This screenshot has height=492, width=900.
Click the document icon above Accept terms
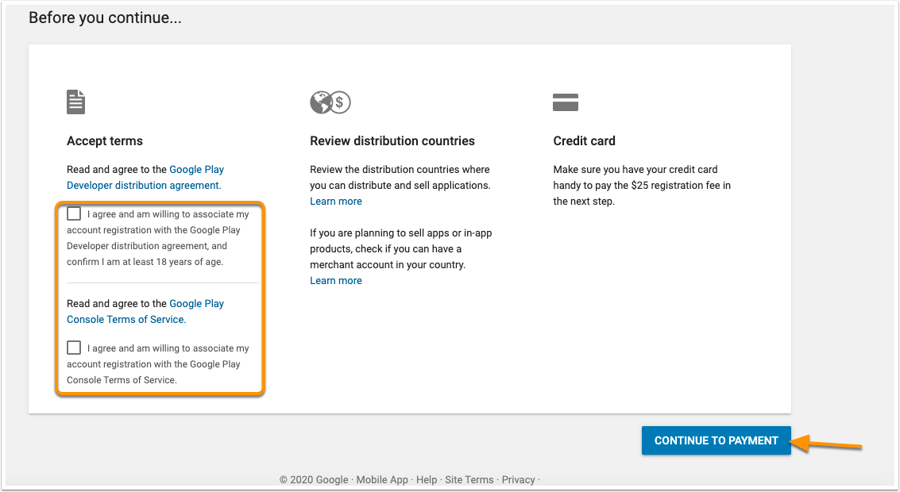point(76,102)
